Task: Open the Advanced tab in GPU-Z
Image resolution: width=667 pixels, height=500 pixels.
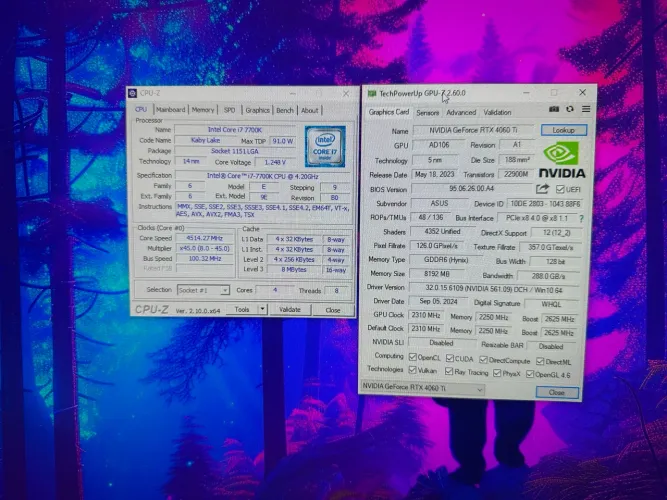Action: [x=461, y=113]
